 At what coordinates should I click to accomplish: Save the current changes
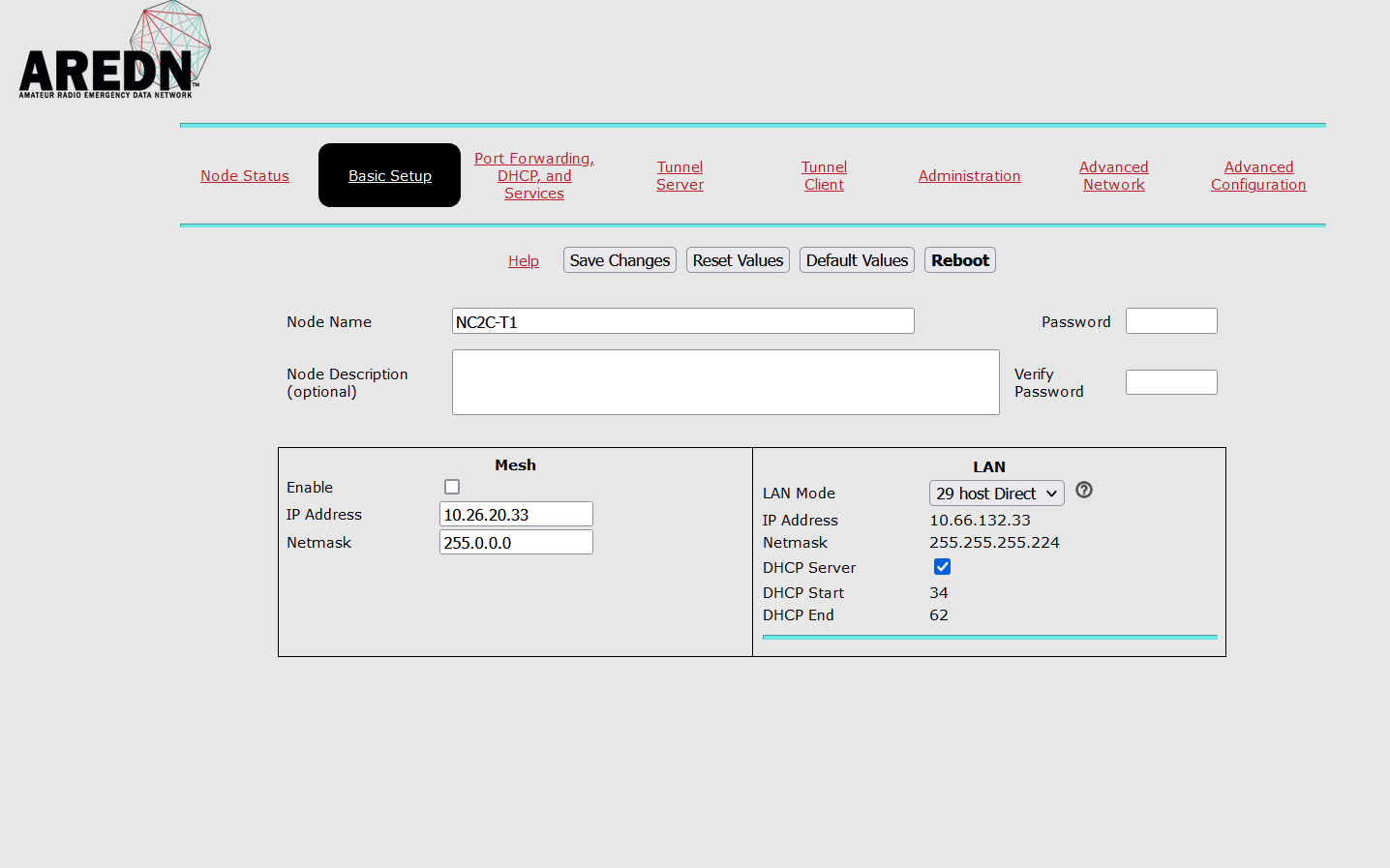point(619,259)
